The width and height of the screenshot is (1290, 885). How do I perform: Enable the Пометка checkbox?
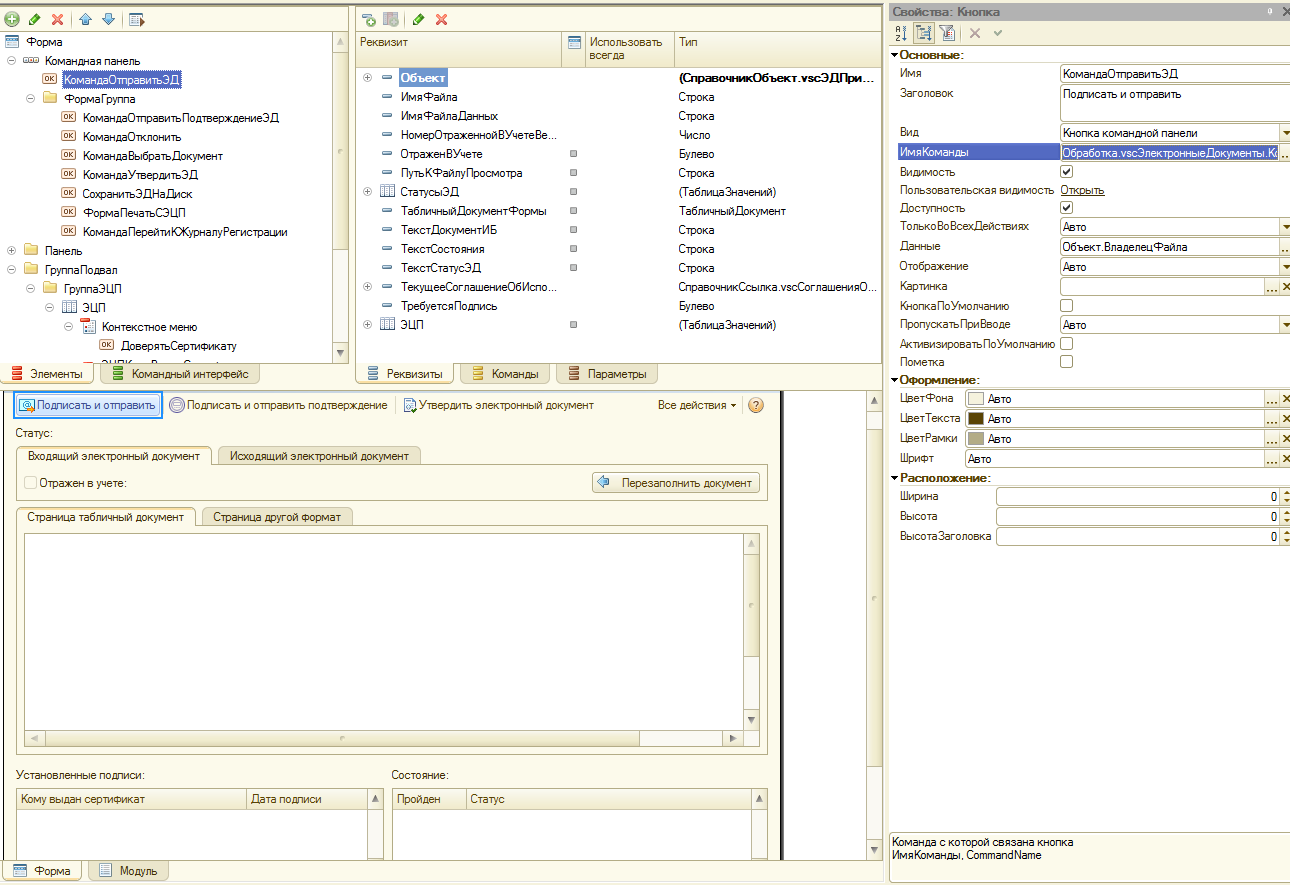click(1066, 362)
